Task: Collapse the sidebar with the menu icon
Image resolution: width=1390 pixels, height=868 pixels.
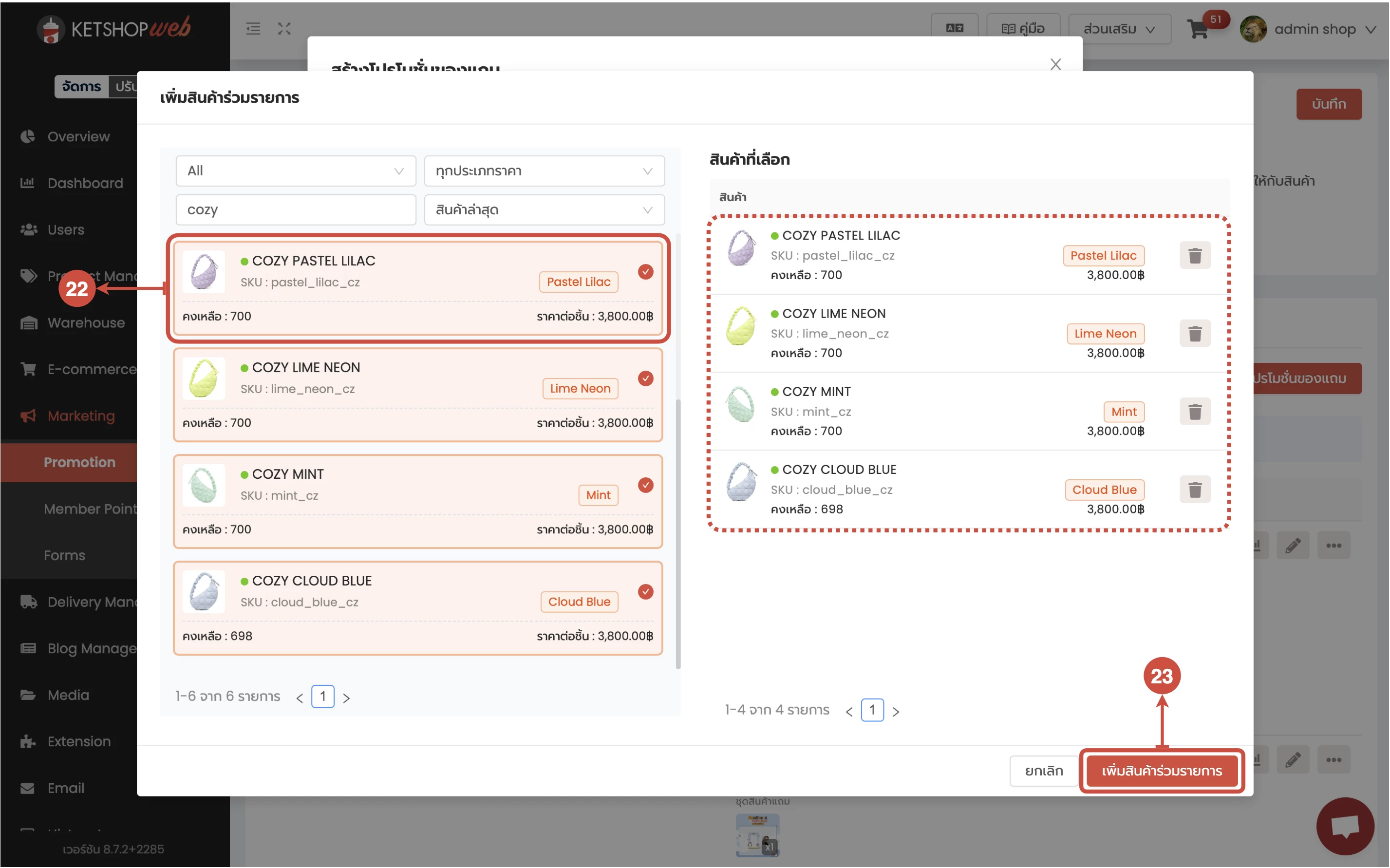Action: pyautogui.click(x=253, y=29)
